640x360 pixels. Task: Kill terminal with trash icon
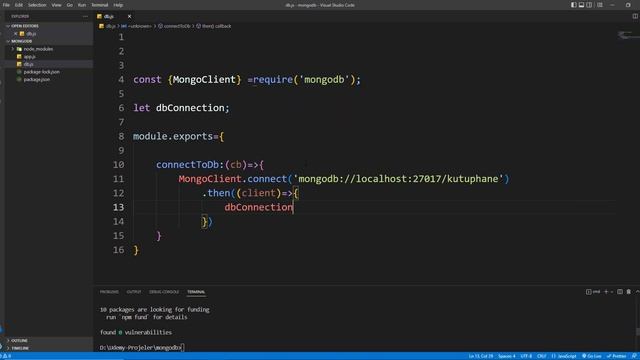click(x=629, y=292)
